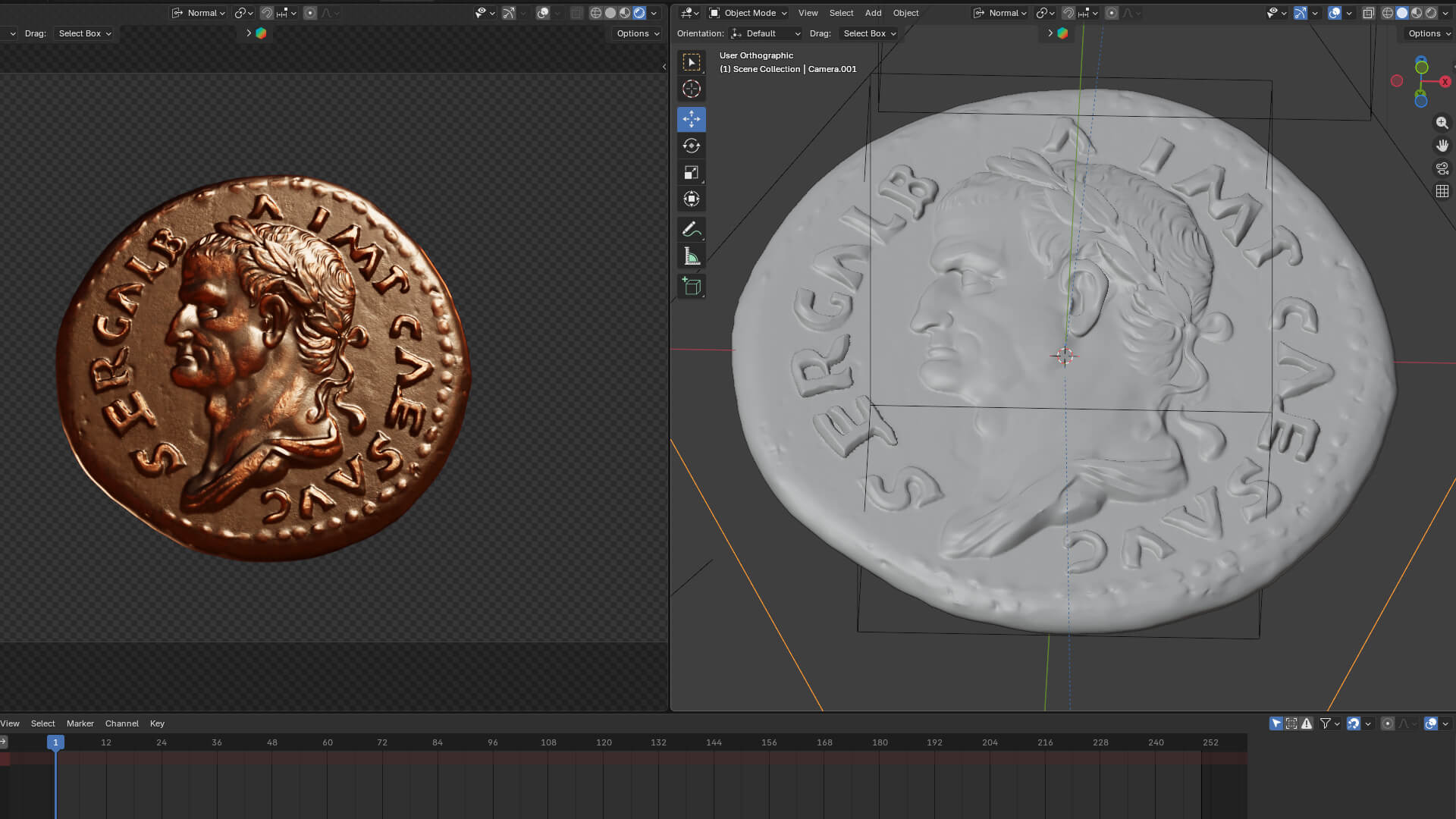Toggle overlays in the left viewport

pyautogui.click(x=542, y=13)
